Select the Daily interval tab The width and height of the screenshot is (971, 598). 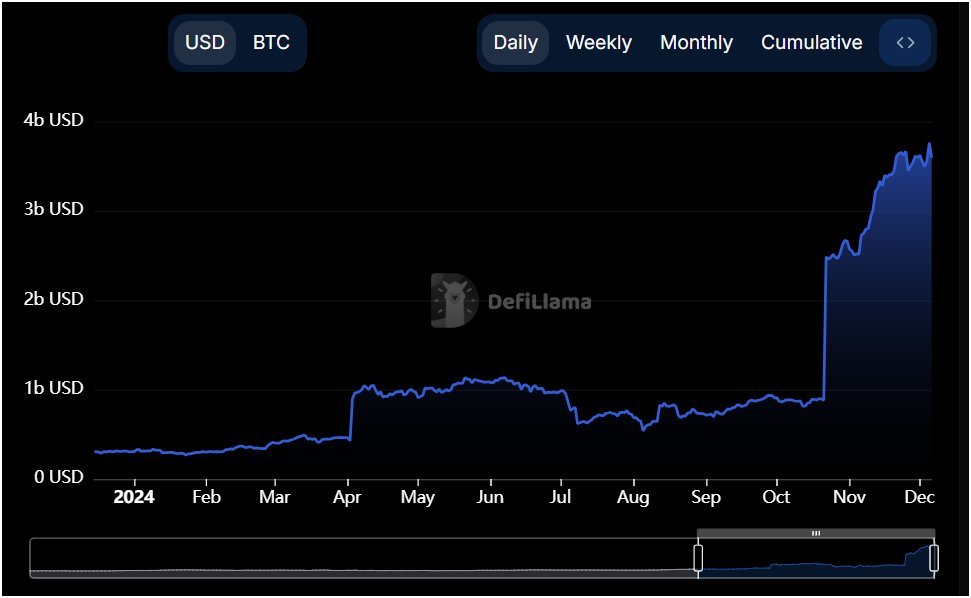tap(515, 43)
